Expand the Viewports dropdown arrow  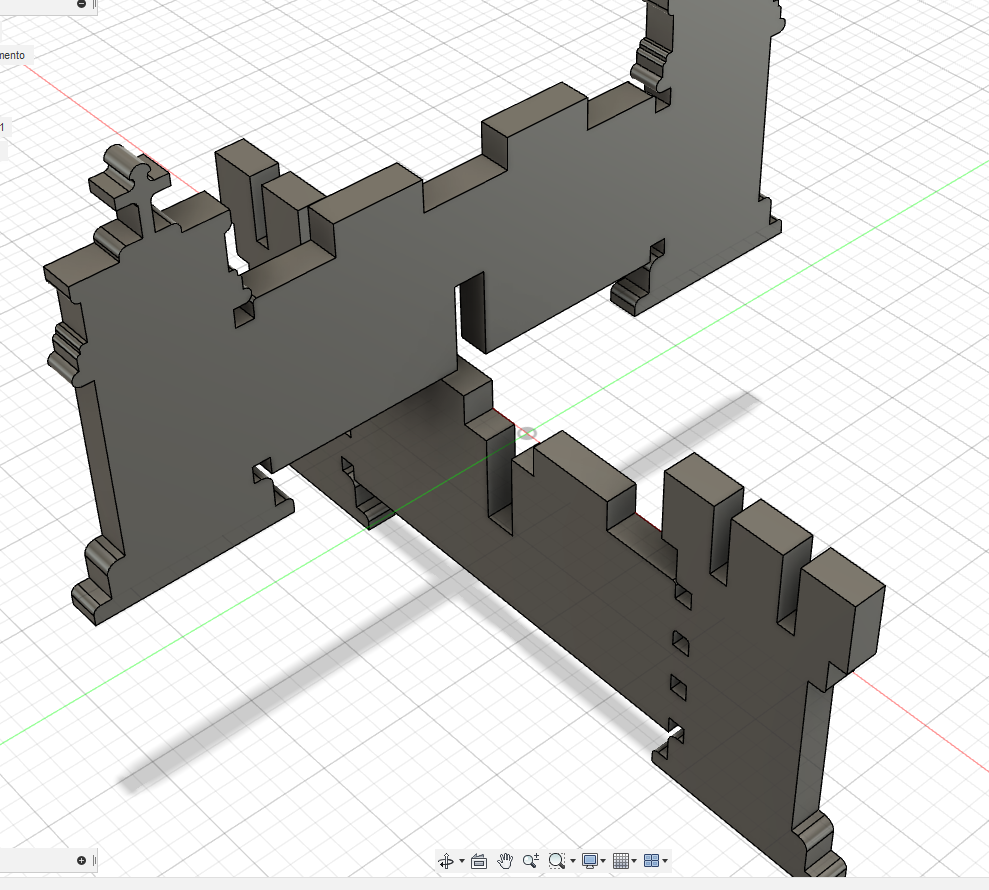(665, 861)
